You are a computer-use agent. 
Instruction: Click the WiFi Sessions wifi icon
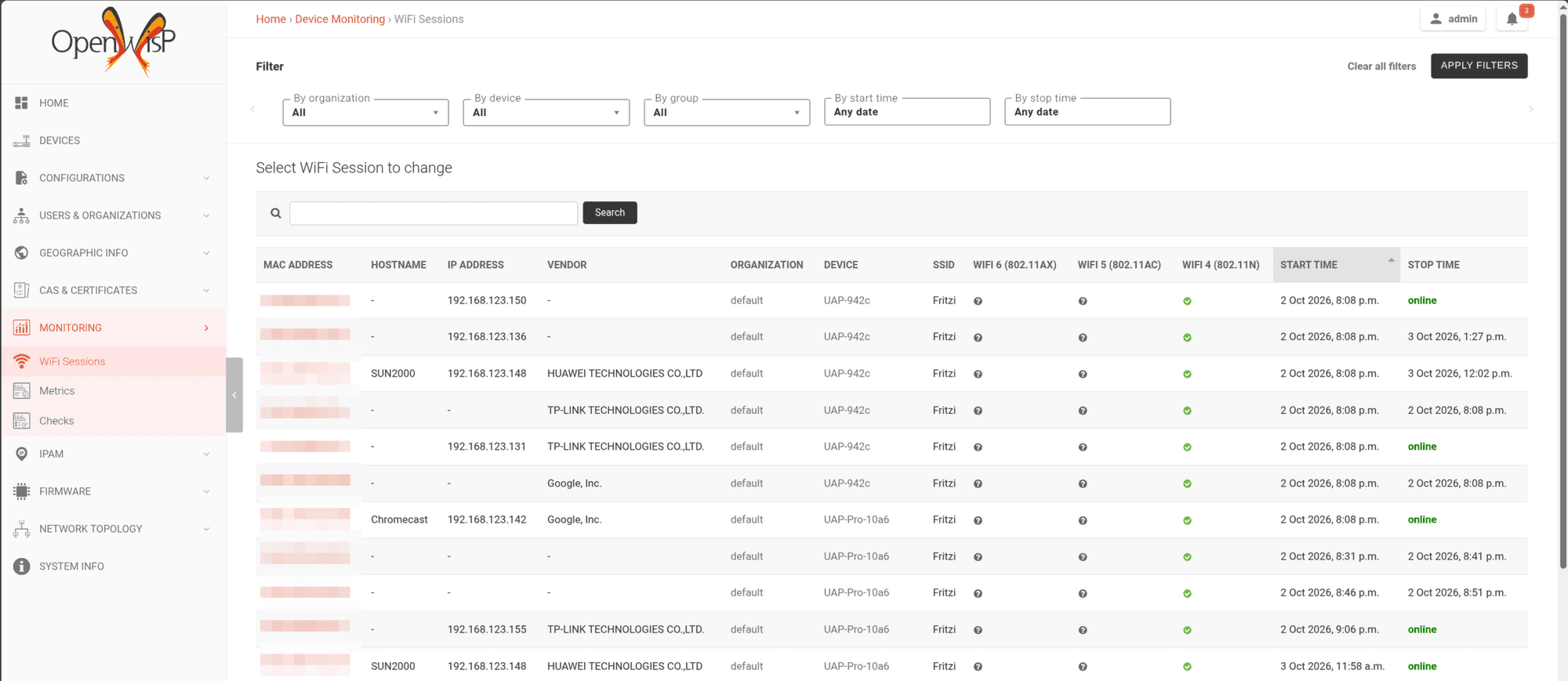coord(21,361)
